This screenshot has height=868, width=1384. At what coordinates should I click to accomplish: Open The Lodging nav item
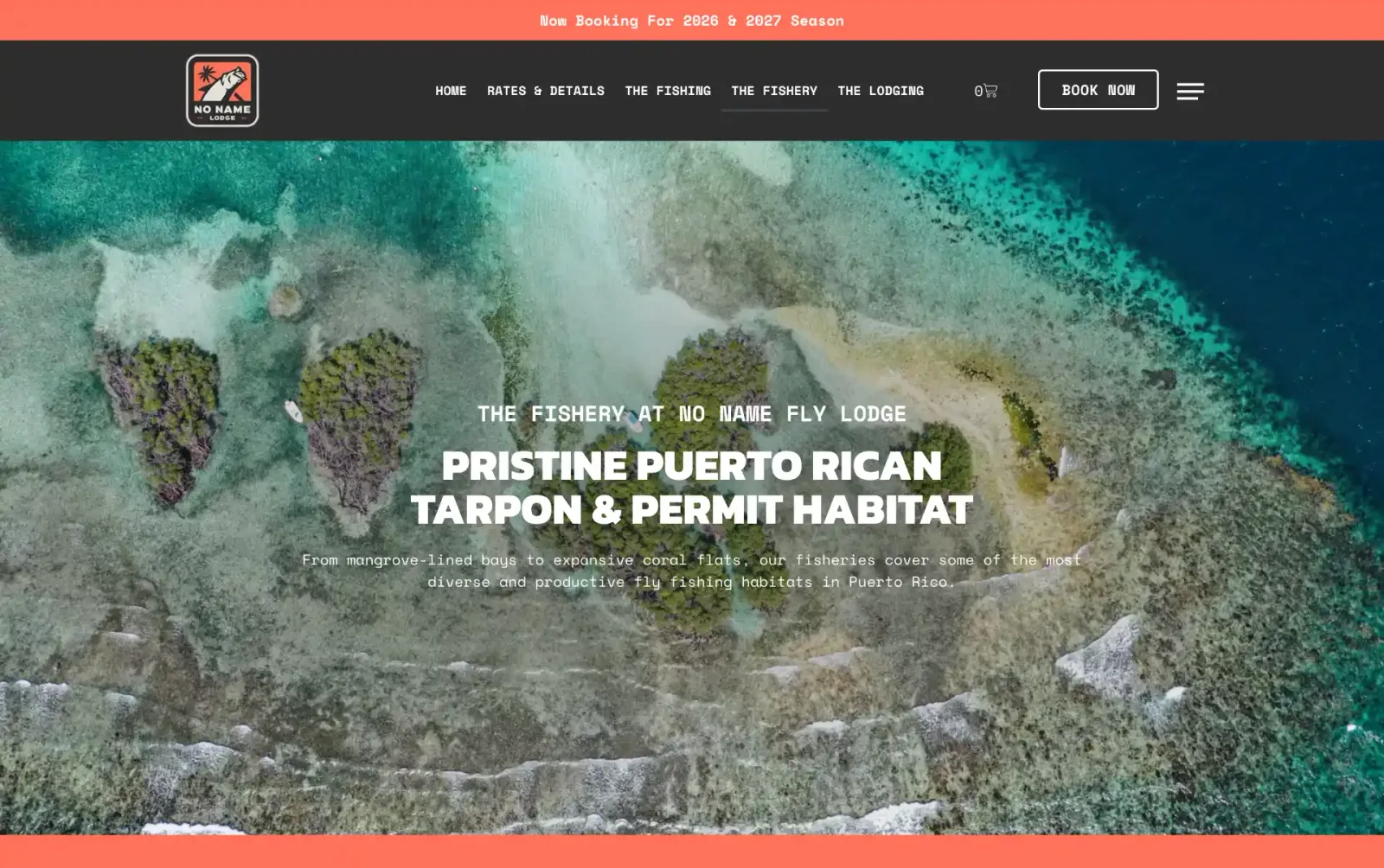[x=881, y=91]
